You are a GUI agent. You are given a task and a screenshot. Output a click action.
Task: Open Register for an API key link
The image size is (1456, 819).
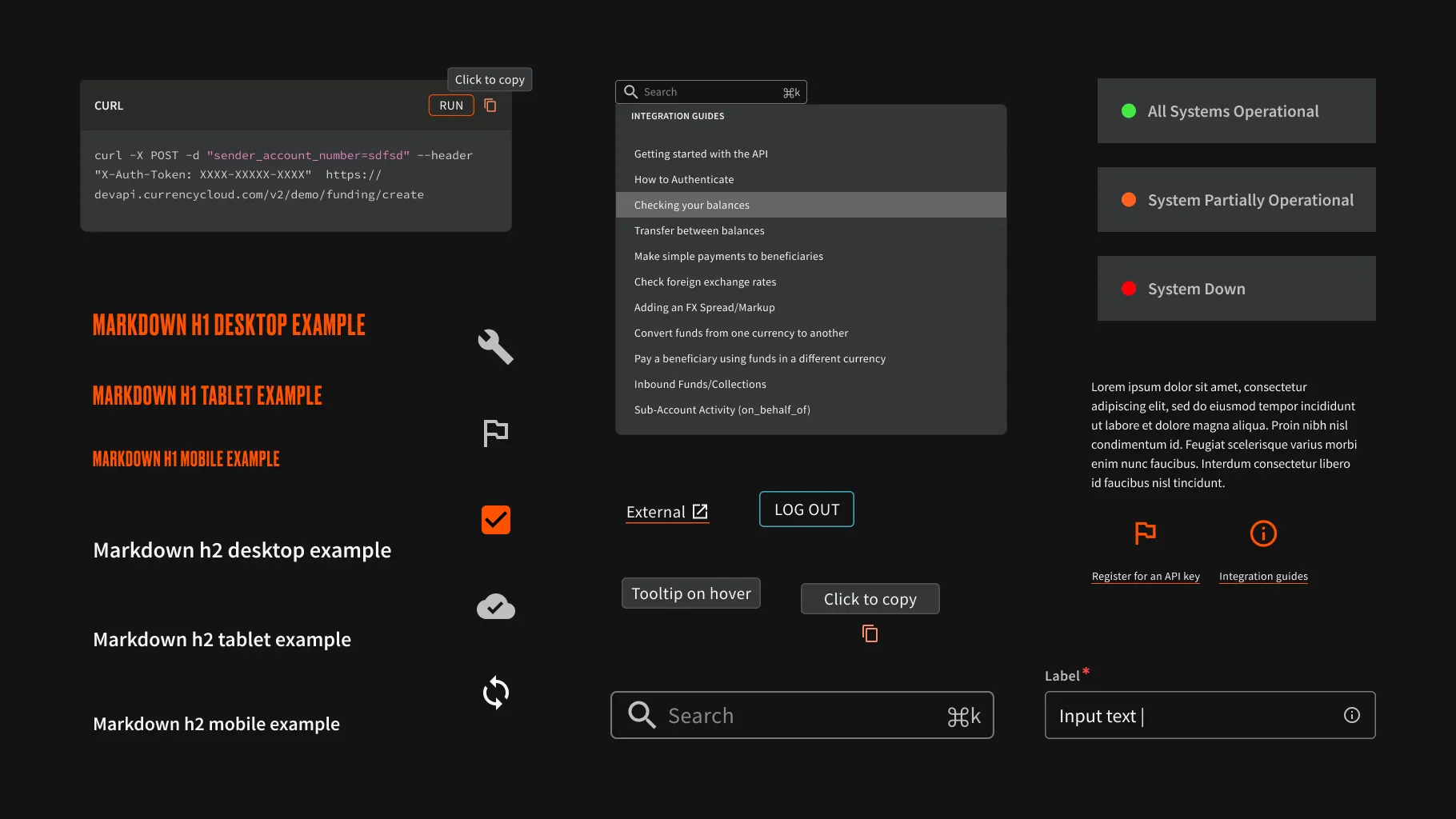pos(1146,576)
